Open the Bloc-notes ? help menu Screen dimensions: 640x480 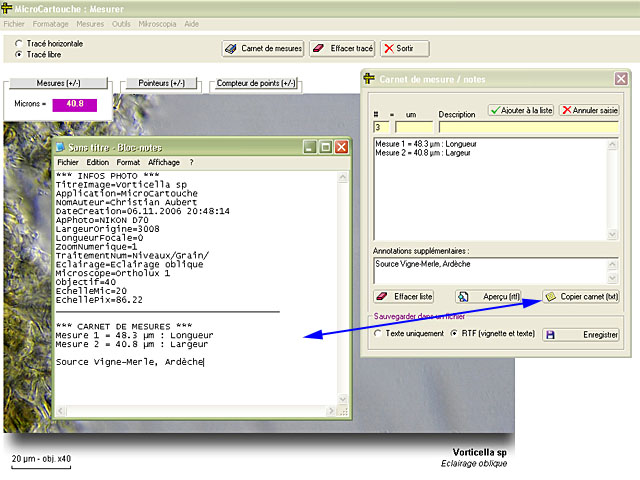click(x=191, y=162)
